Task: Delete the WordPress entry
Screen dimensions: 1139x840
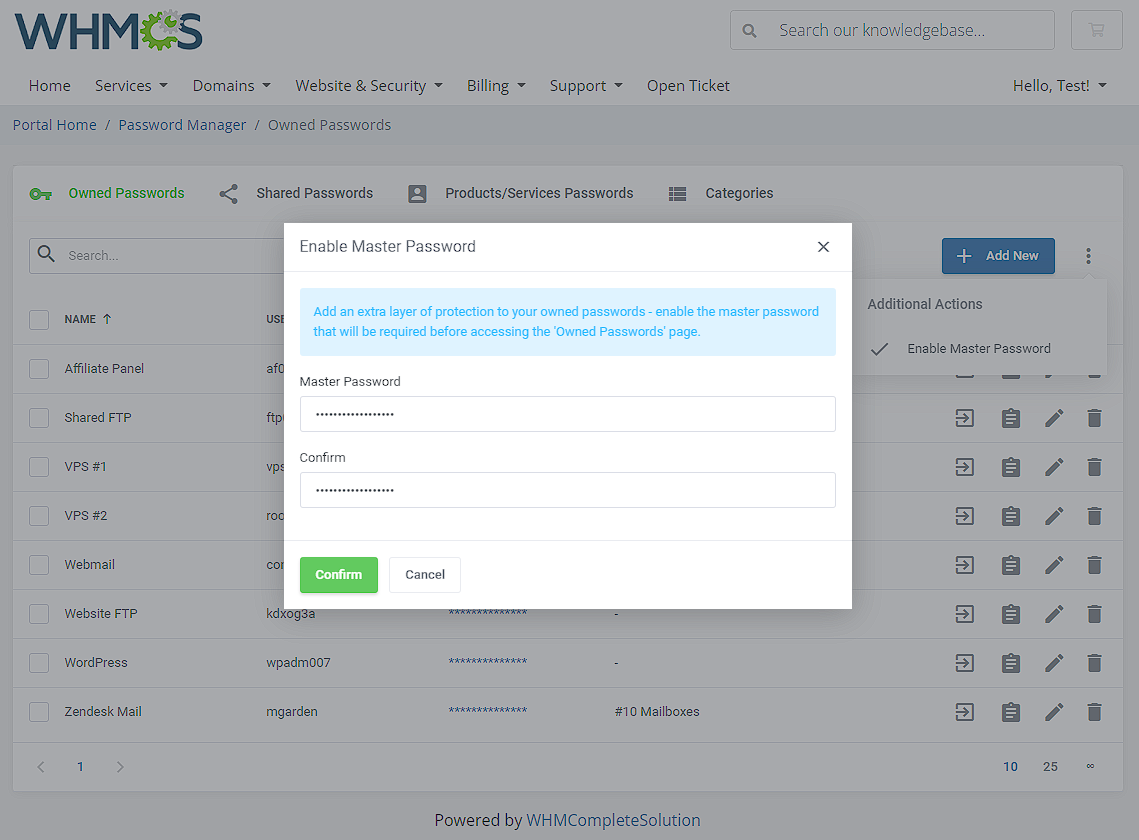Action: [x=1094, y=663]
